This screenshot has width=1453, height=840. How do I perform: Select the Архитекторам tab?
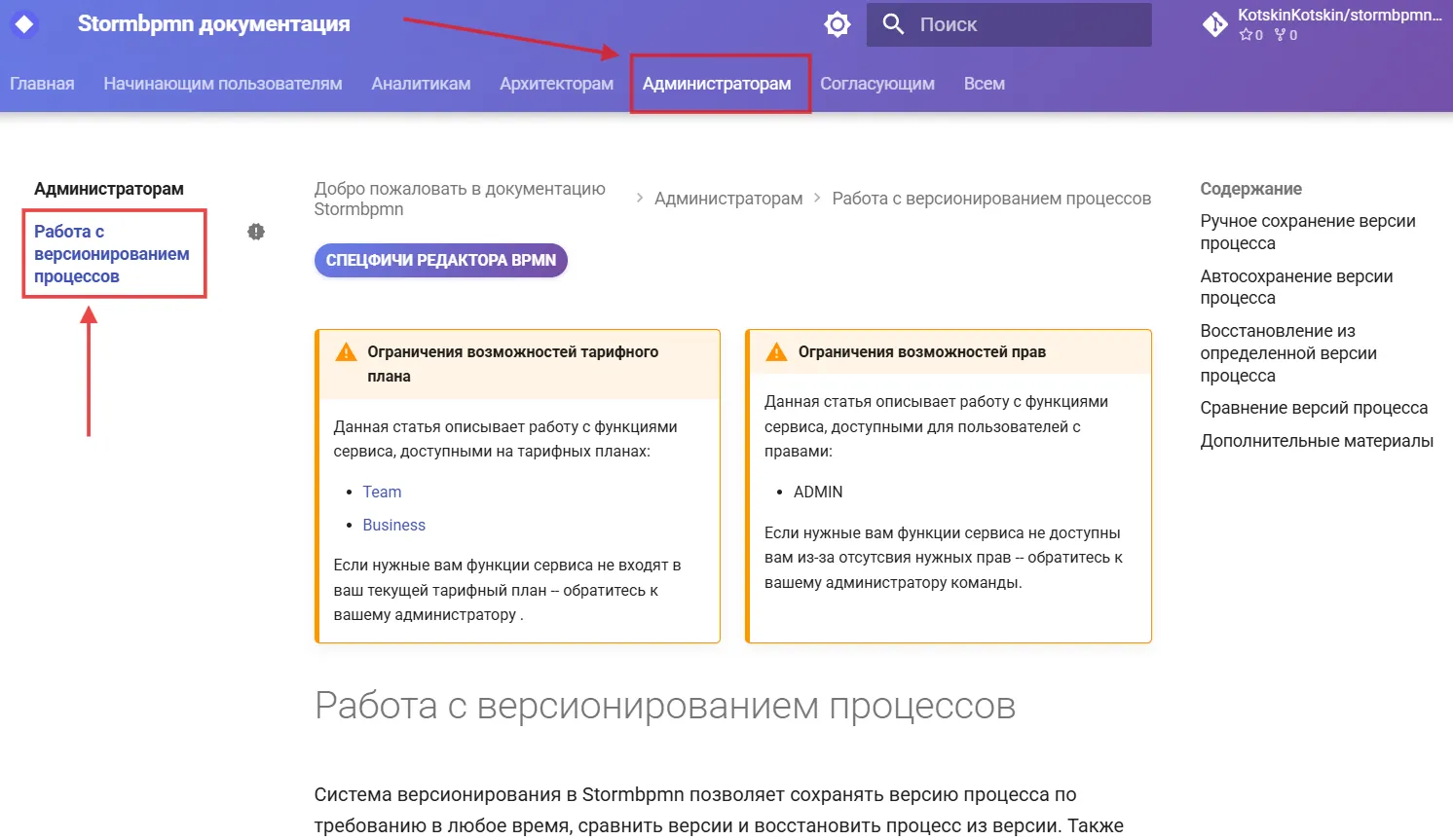coord(556,84)
